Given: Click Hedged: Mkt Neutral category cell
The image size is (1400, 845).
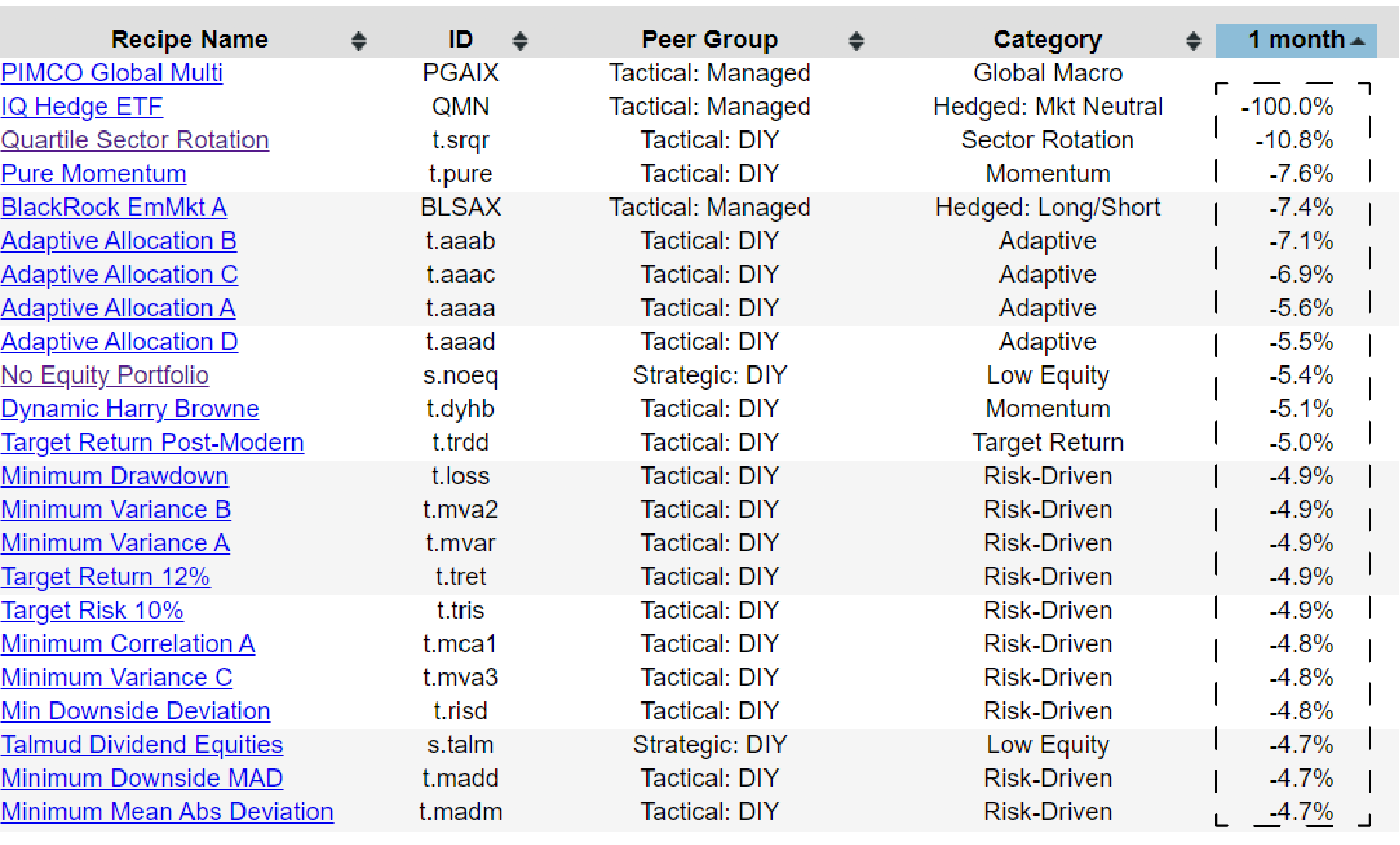Looking at the screenshot, I should point(1048,106).
